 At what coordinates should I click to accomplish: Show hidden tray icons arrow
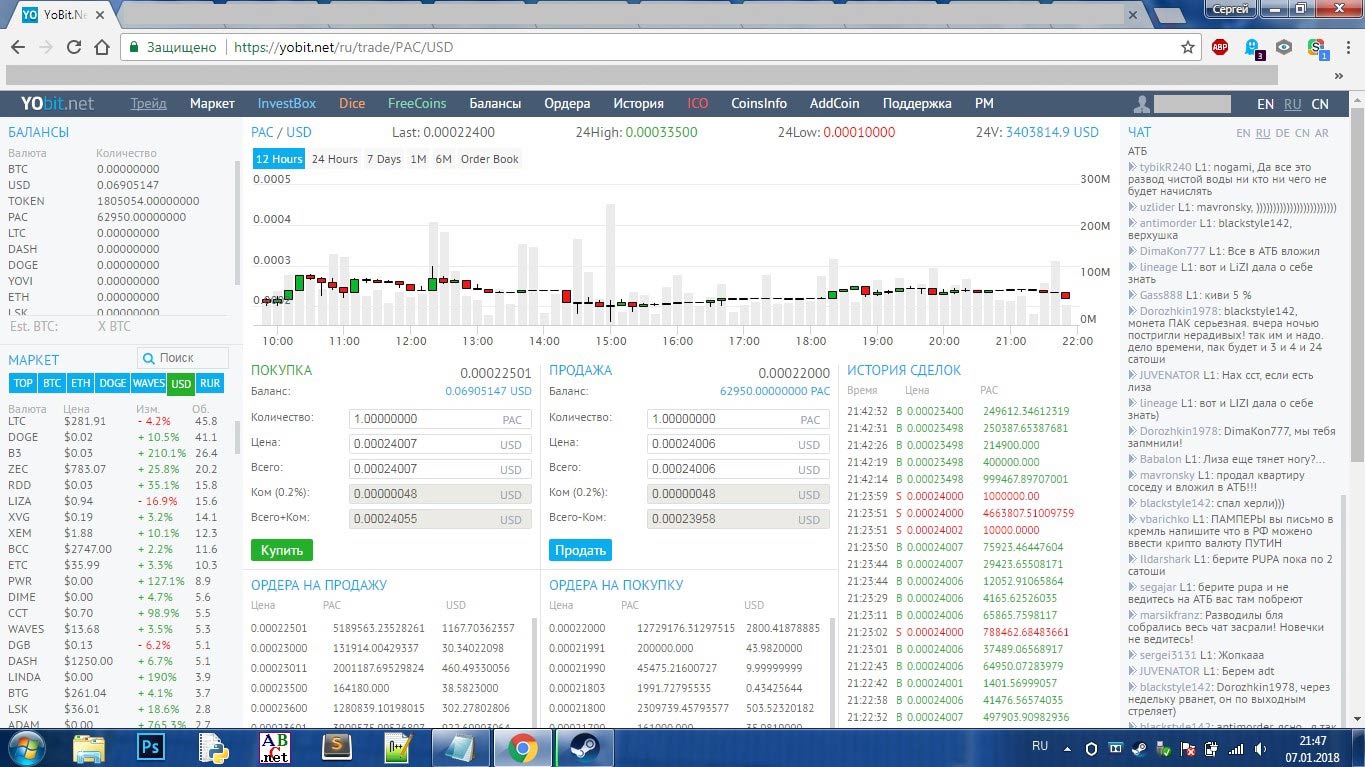pyautogui.click(x=1067, y=748)
